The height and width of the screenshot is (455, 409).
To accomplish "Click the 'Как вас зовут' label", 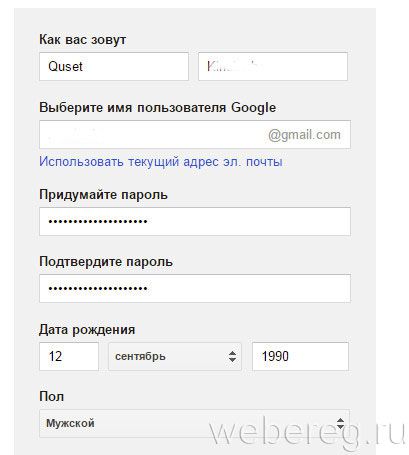I will (x=83, y=40).
